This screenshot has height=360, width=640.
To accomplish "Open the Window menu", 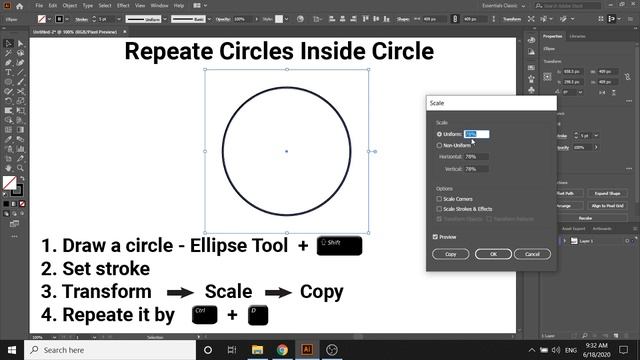I will point(159,6).
